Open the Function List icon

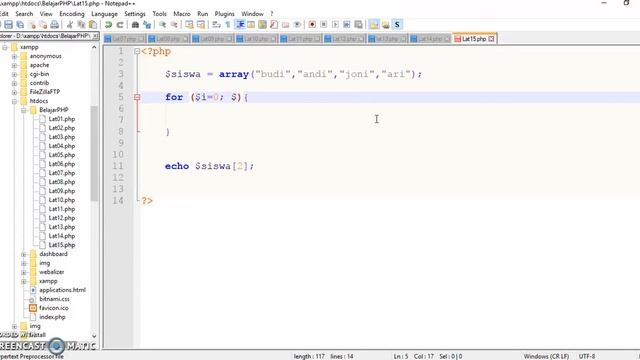pos(274,24)
